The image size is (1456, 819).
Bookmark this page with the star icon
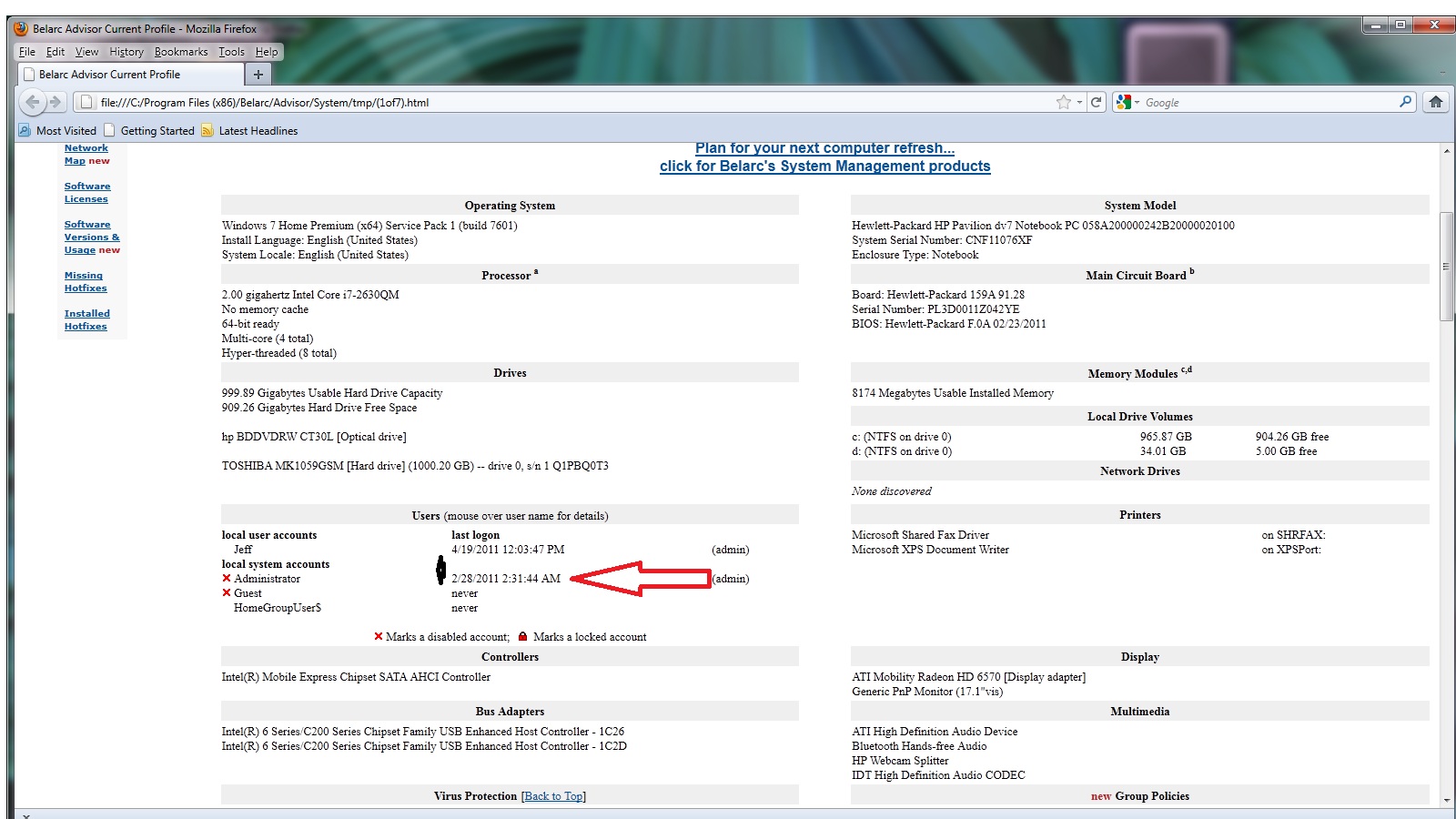point(1063,102)
